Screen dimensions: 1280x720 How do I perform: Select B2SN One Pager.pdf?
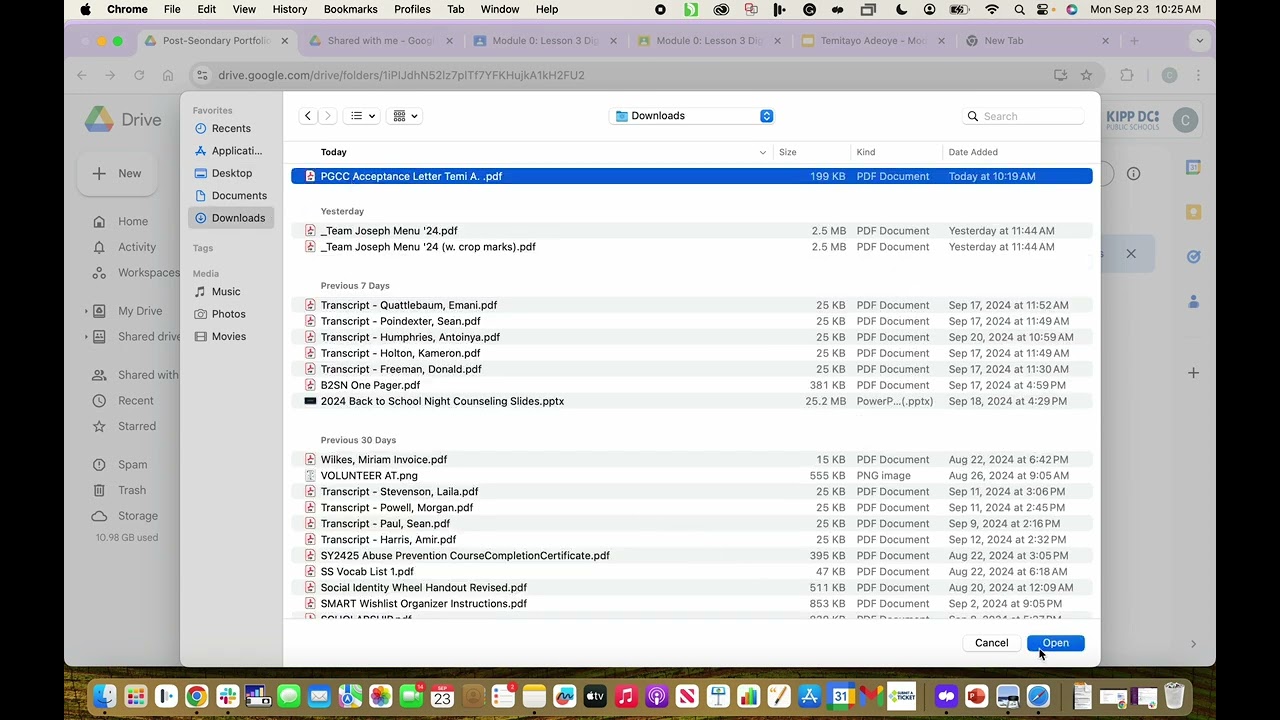(691, 385)
